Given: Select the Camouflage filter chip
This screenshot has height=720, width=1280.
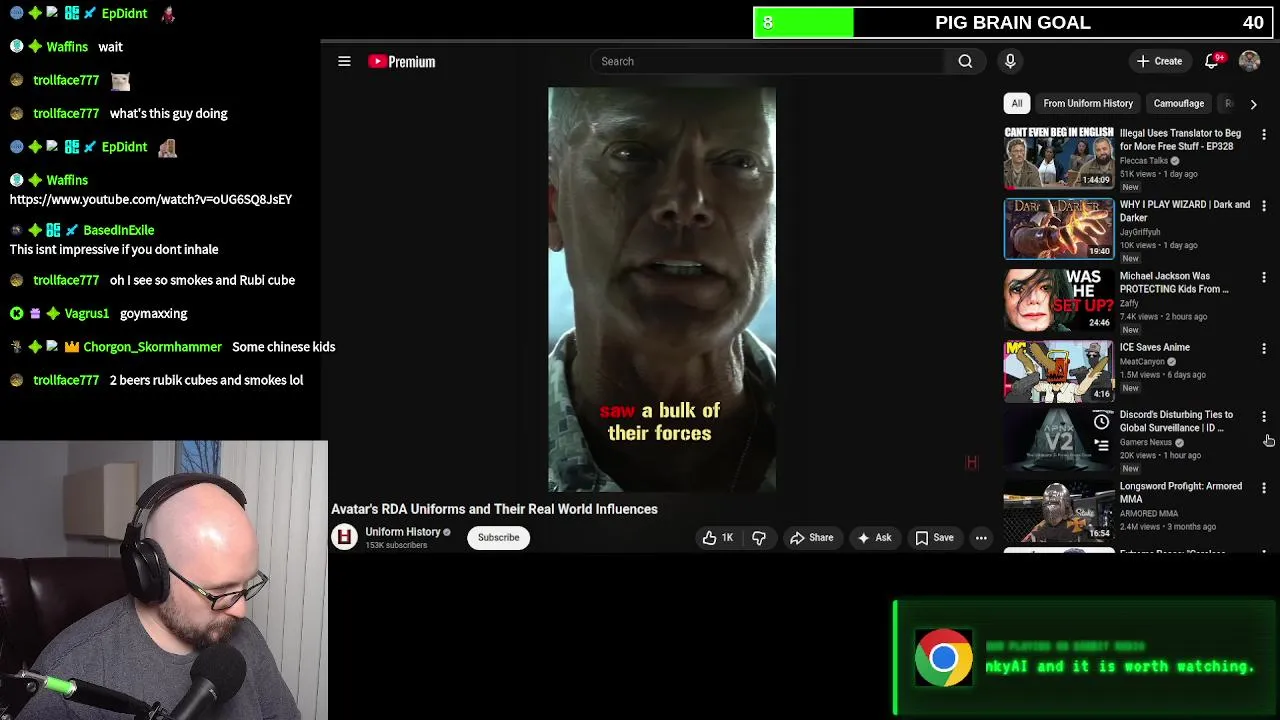Looking at the screenshot, I should click(1178, 103).
